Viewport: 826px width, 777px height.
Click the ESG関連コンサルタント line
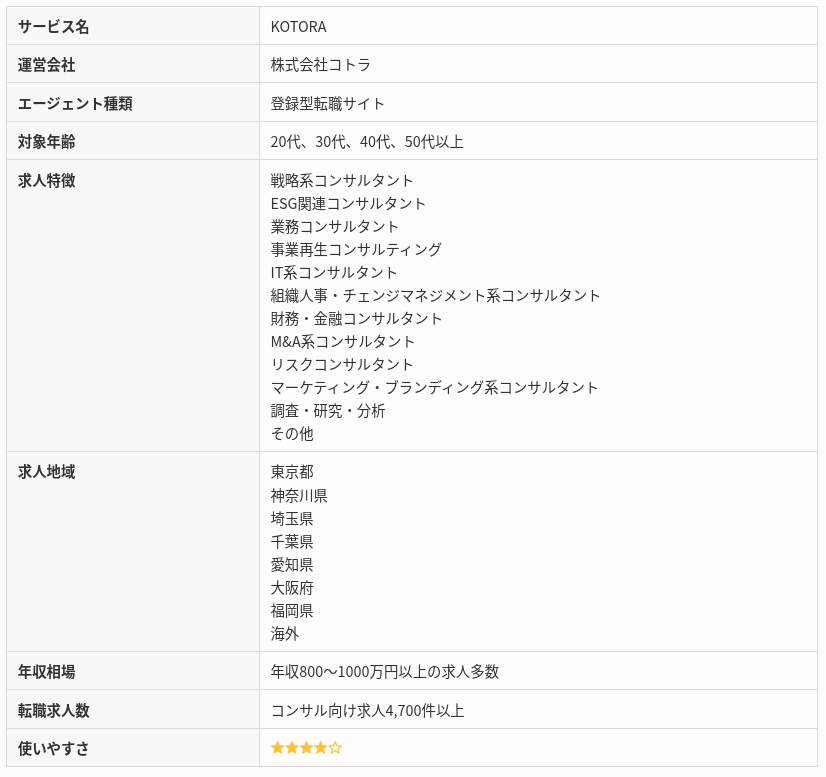click(348, 204)
